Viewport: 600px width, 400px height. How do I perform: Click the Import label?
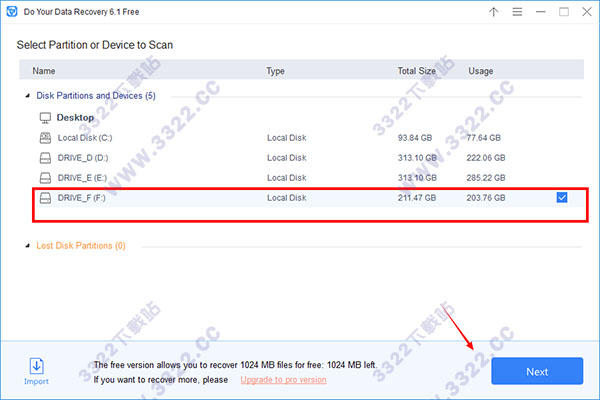[x=36, y=381]
